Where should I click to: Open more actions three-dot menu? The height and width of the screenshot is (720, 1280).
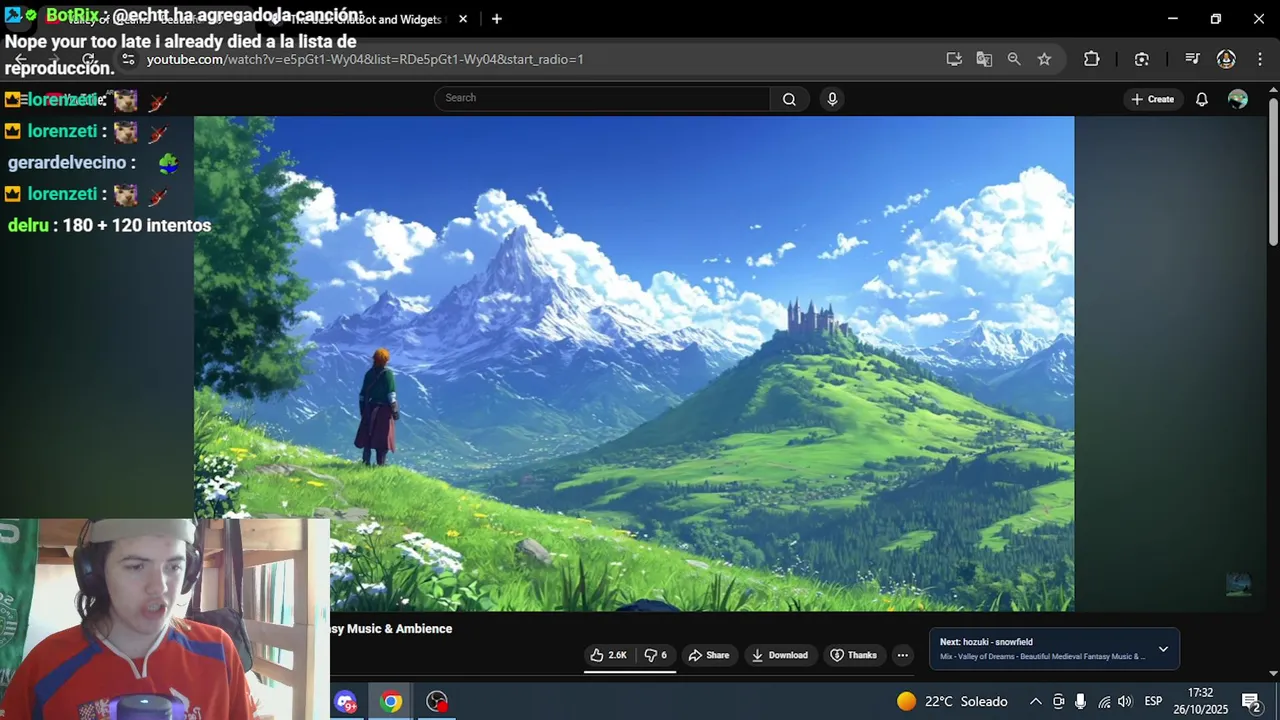tap(902, 655)
